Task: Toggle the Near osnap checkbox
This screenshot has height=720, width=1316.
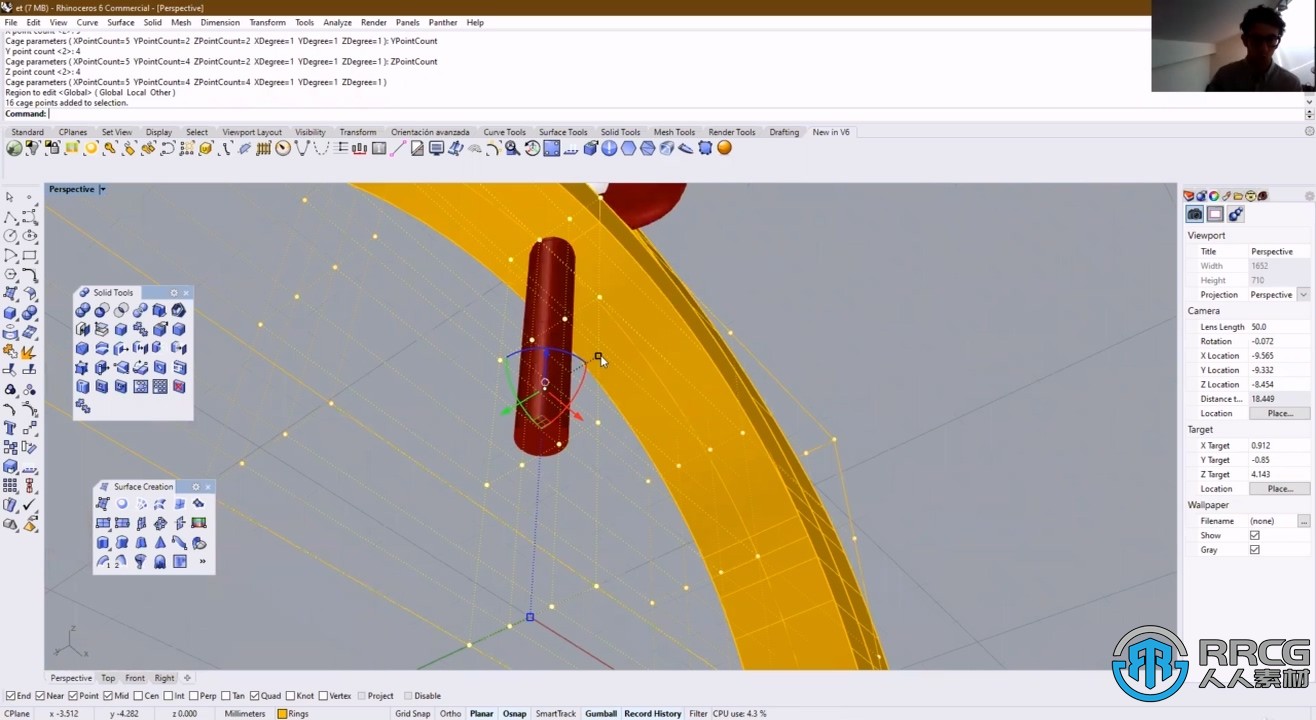Action: [40, 696]
